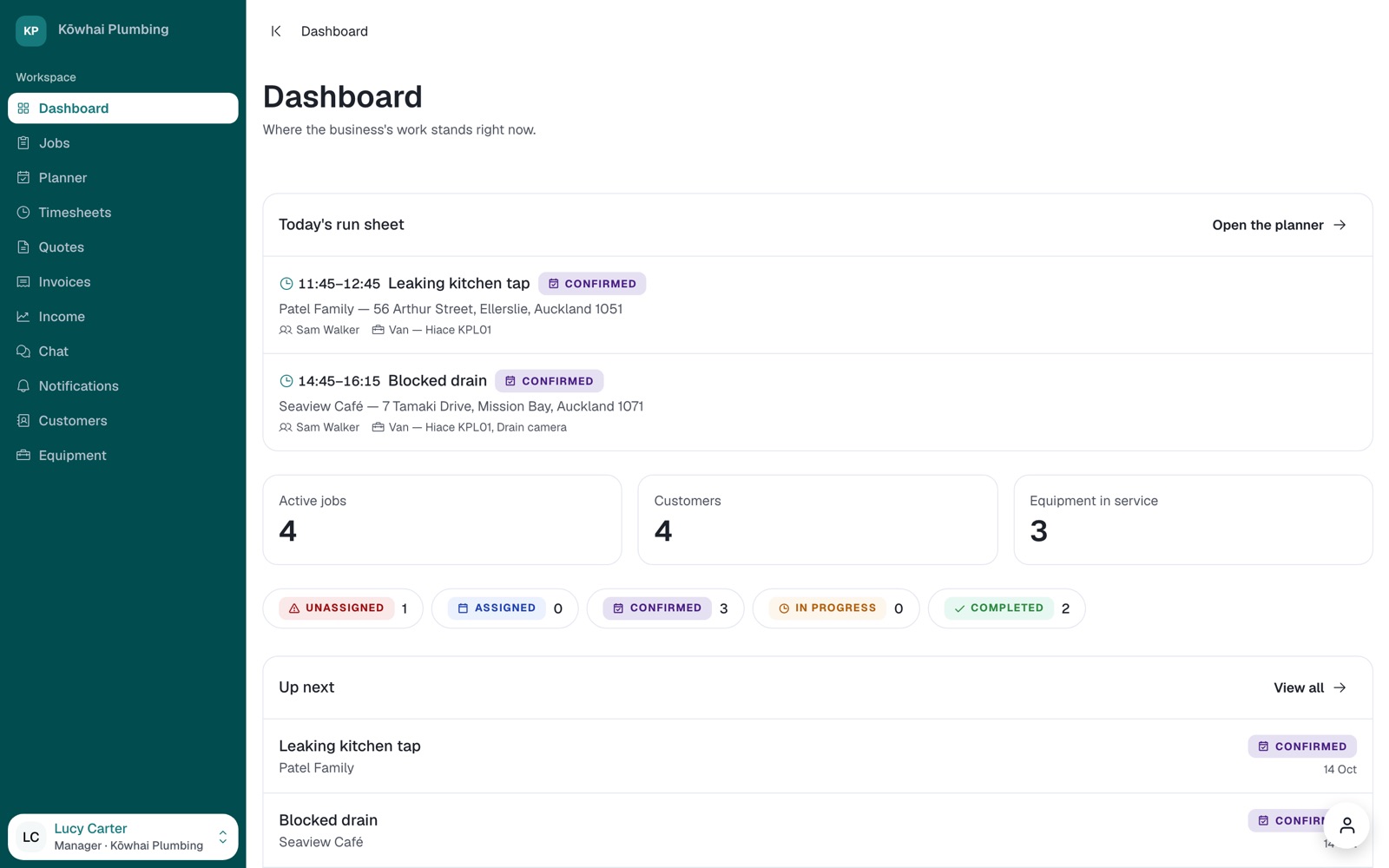Viewport: 1389px width, 868px height.
Task: Click the LC user avatar
Action: (31, 838)
